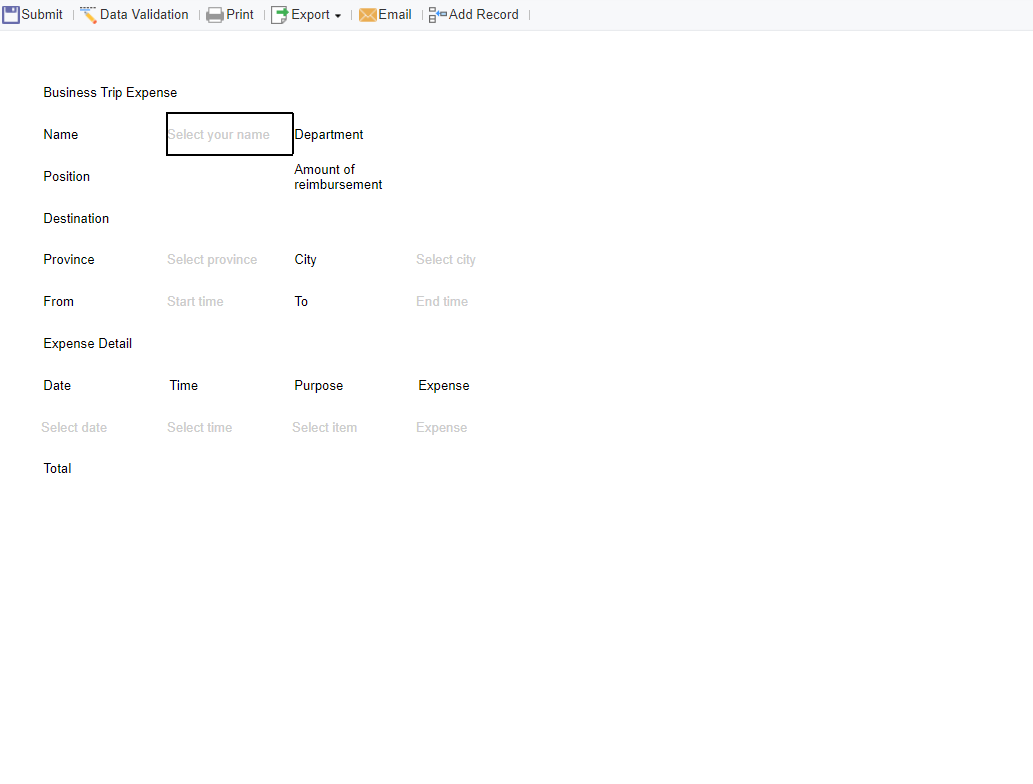Click the 'Destination' label

[x=76, y=219]
